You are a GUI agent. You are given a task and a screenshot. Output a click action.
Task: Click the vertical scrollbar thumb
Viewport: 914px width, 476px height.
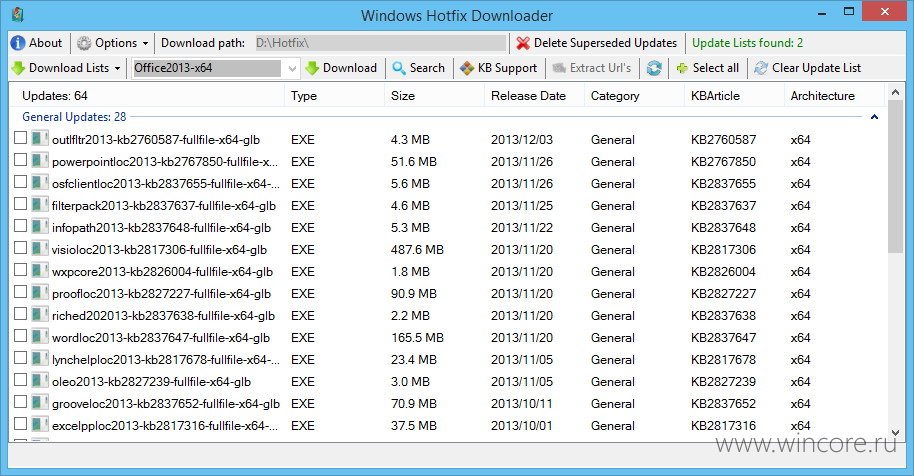pyautogui.click(x=895, y=178)
